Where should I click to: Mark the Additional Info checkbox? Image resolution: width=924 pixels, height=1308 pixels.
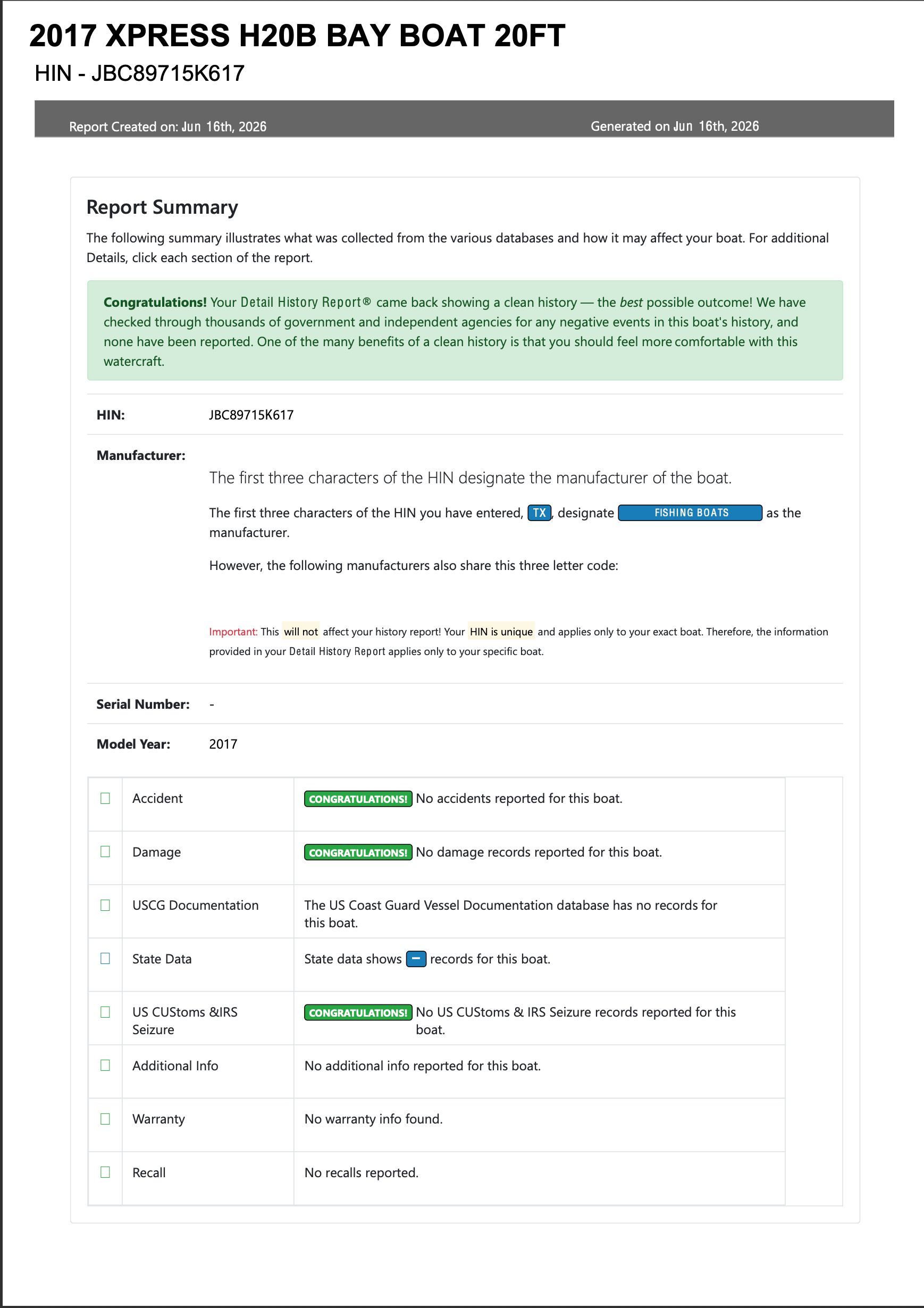(105, 1064)
